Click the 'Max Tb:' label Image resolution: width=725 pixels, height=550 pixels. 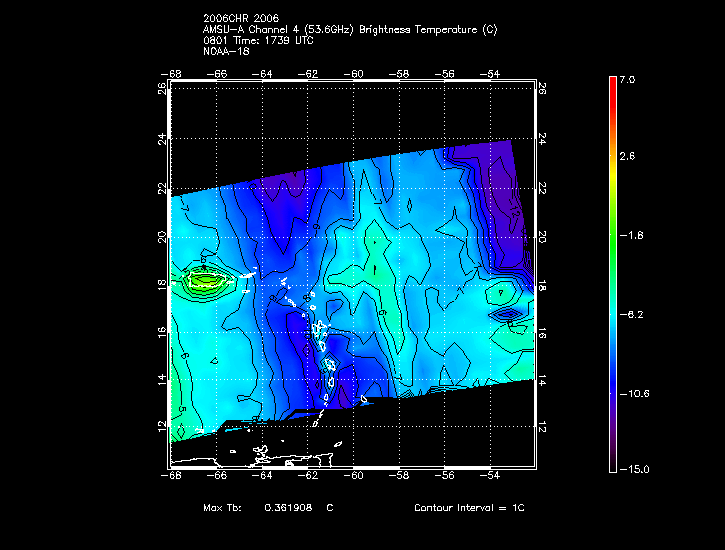222,508
